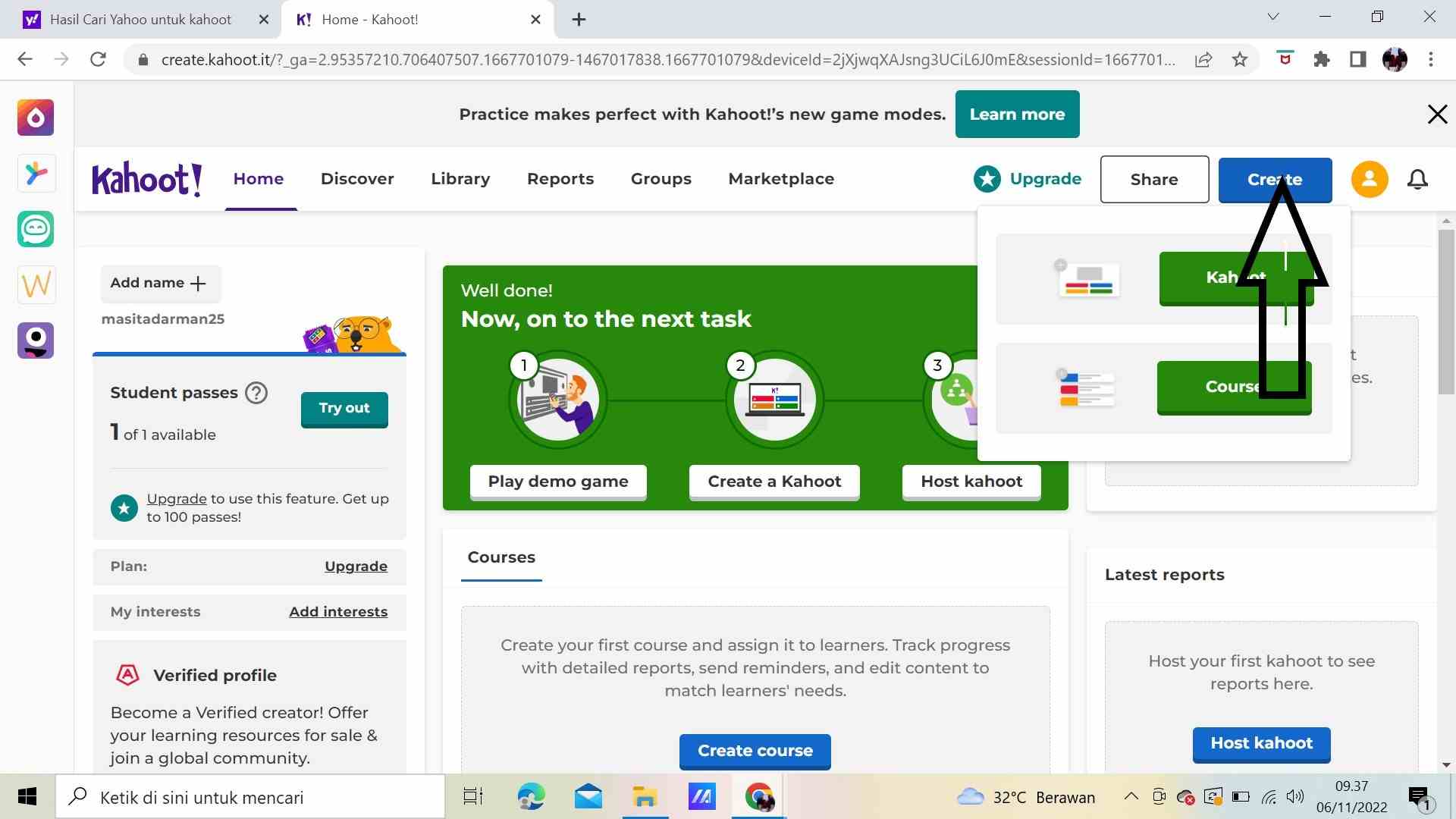Screen dimensions: 1456x819
Task: Open File Explorer from taskbar
Action: coord(645,797)
